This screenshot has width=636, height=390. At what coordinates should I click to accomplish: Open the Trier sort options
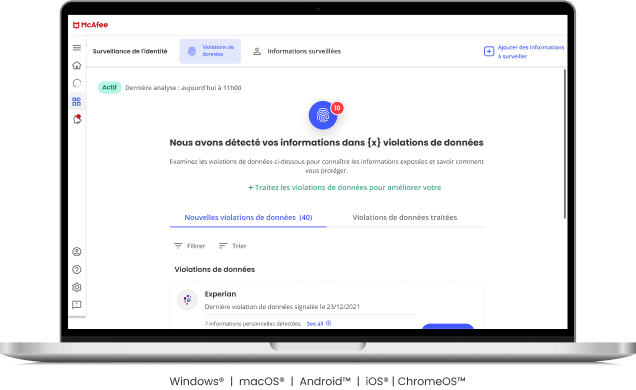[x=233, y=246]
